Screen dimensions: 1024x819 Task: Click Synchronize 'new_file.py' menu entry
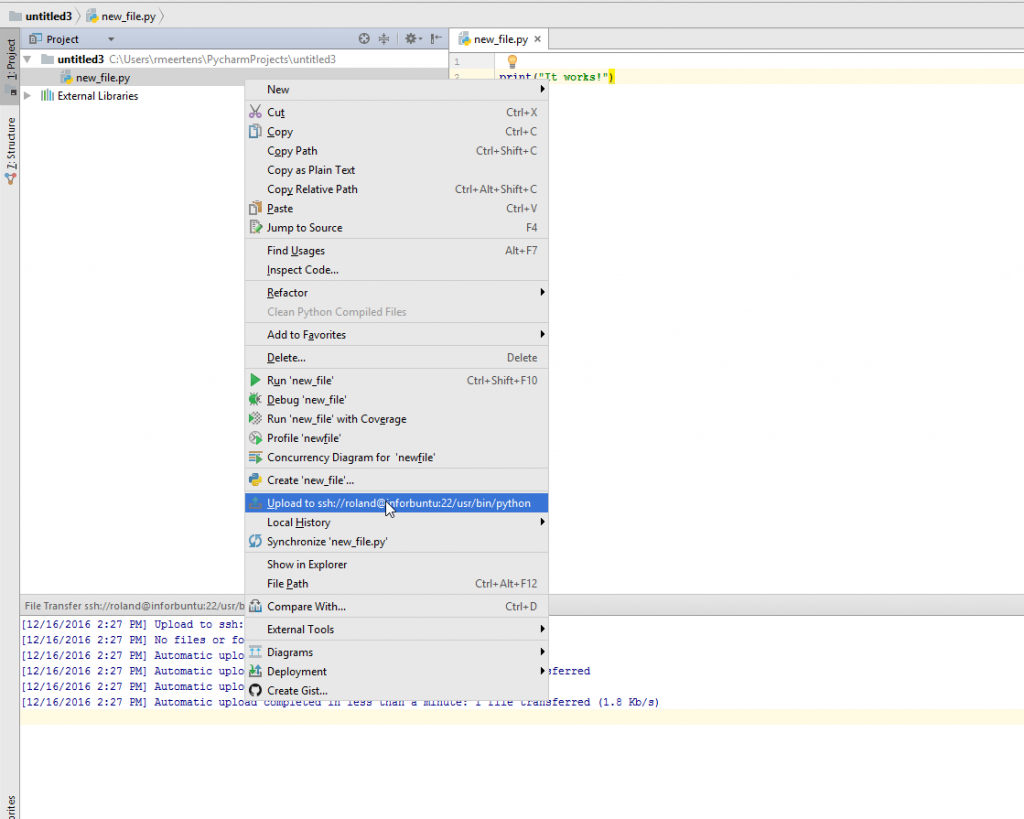point(326,542)
